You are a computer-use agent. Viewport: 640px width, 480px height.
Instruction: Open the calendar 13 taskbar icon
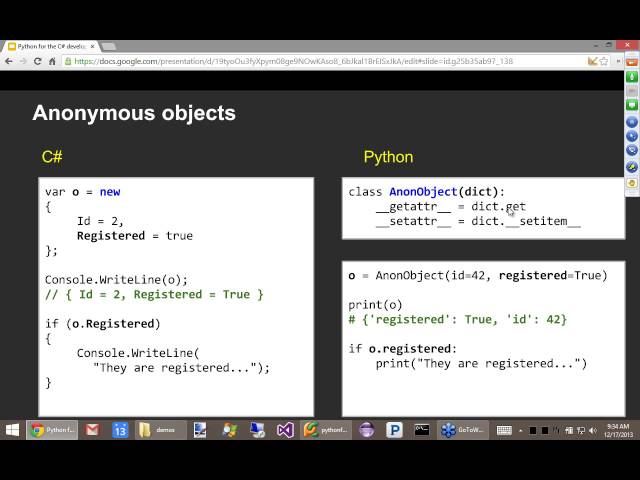[x=120, y=430]
